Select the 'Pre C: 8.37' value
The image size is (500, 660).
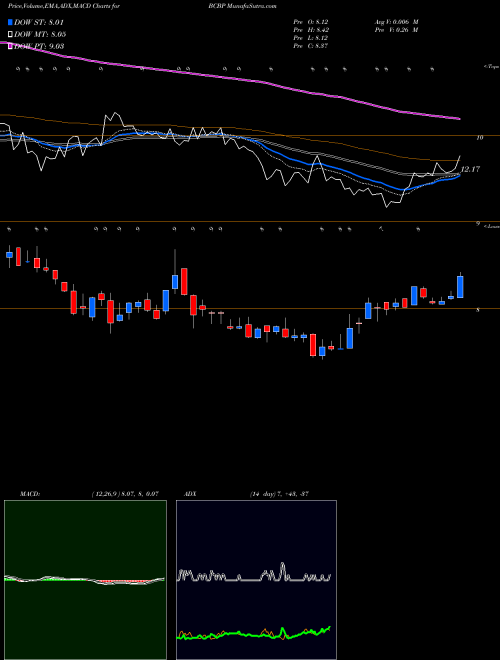[x=311, y=46]
